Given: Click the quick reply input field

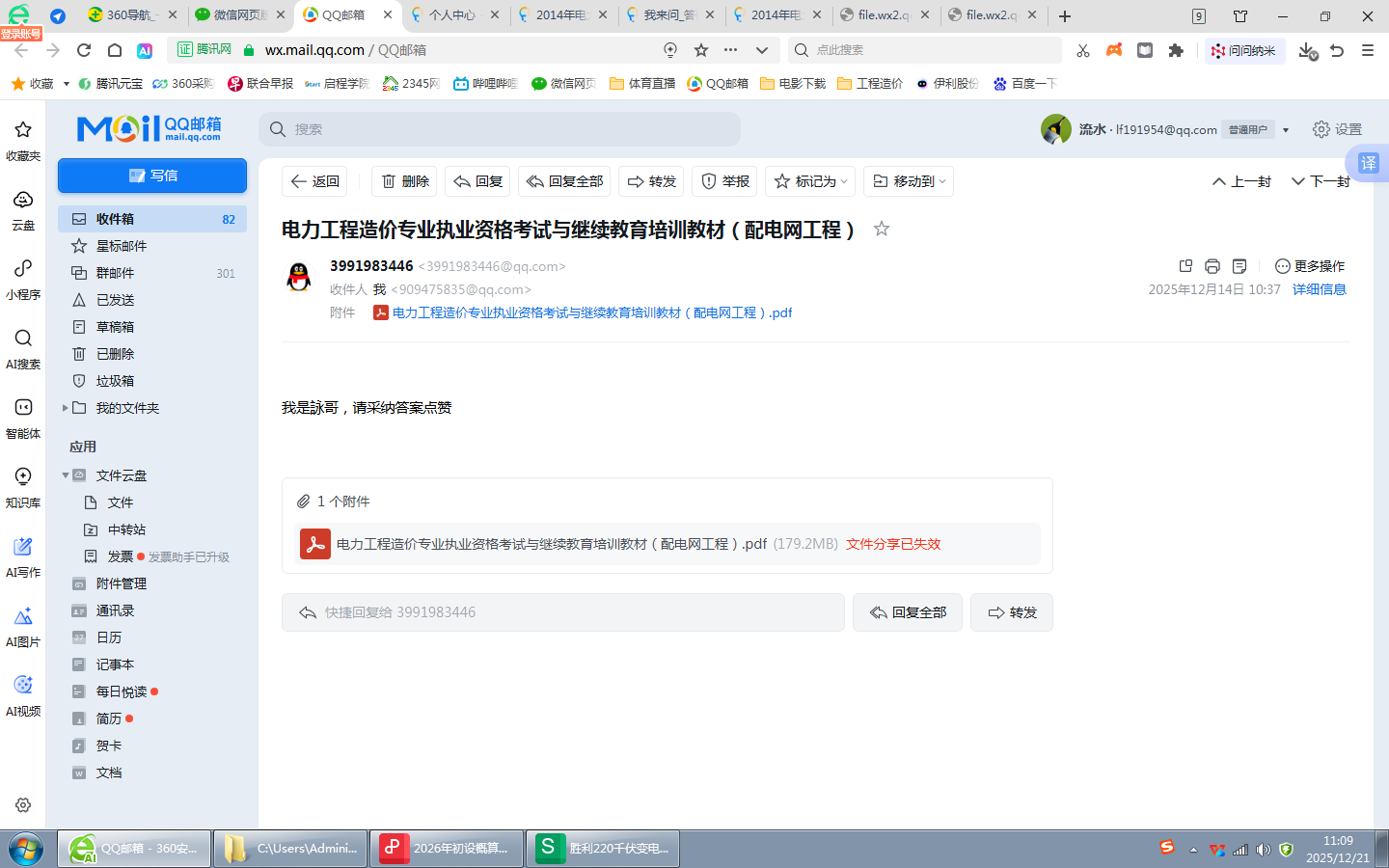Looking at the screenshot, I should 562,611.
